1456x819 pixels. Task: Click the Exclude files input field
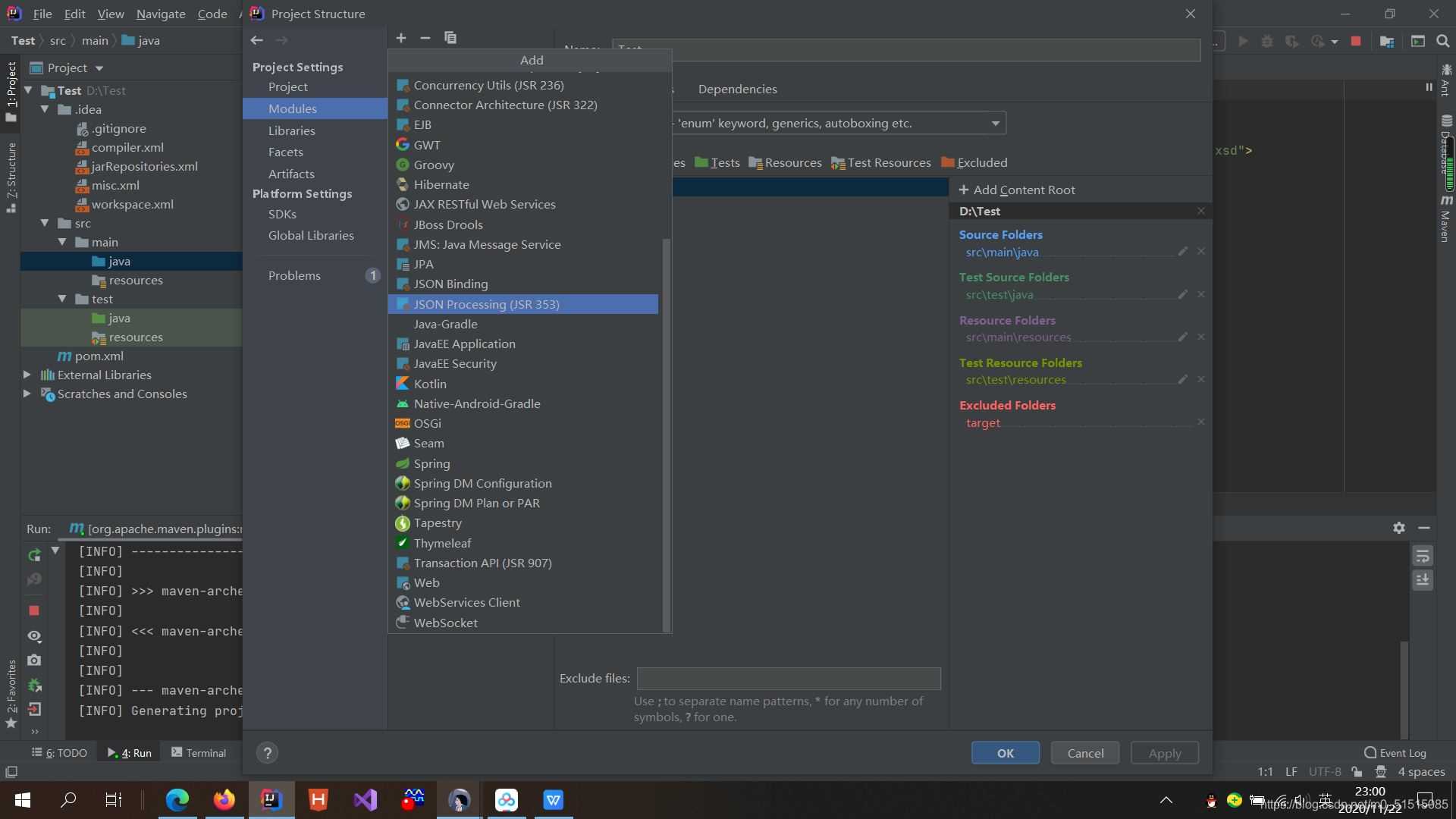[x=789, y=678]
